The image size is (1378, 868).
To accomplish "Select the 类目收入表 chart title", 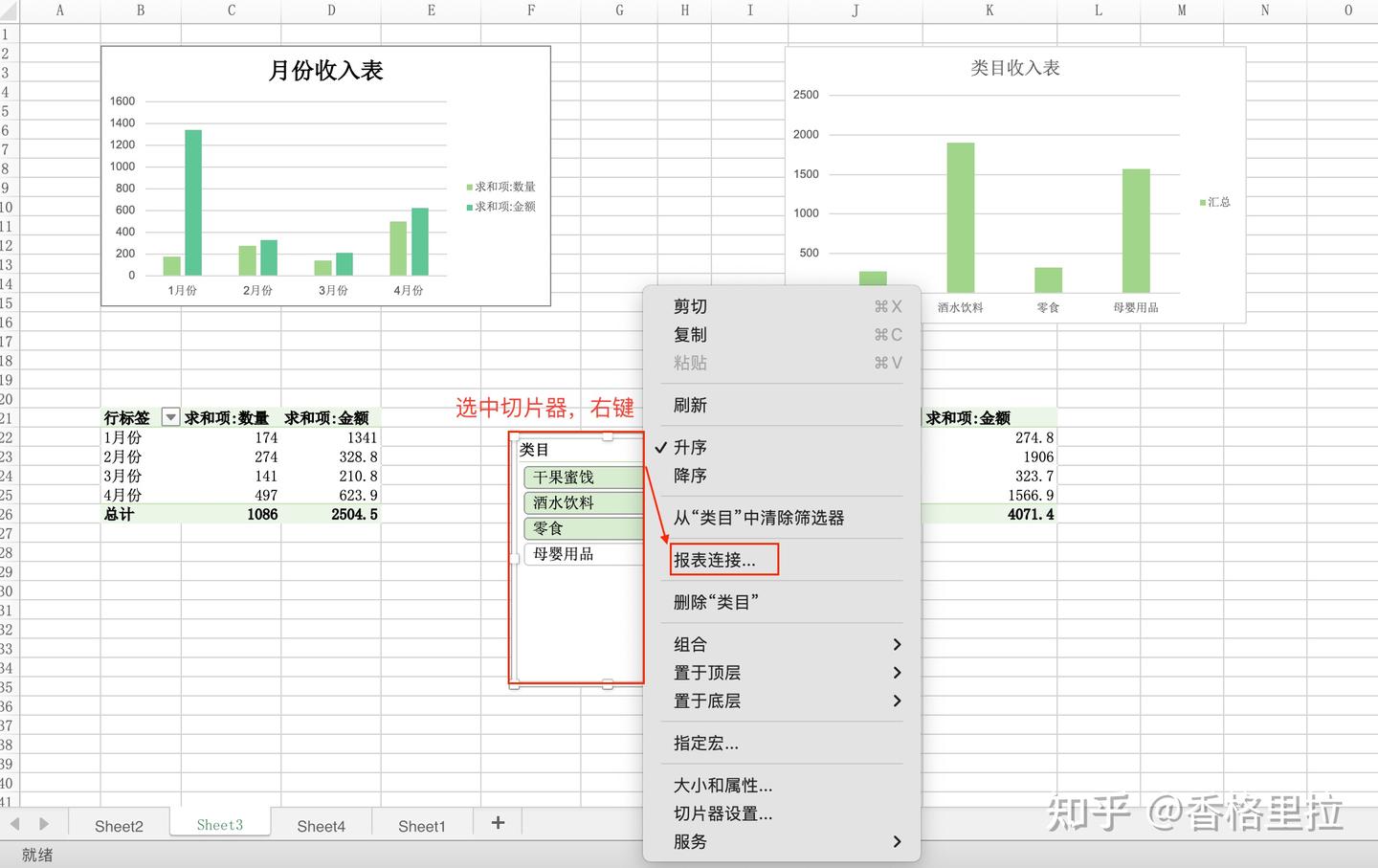I will 1015,68.
